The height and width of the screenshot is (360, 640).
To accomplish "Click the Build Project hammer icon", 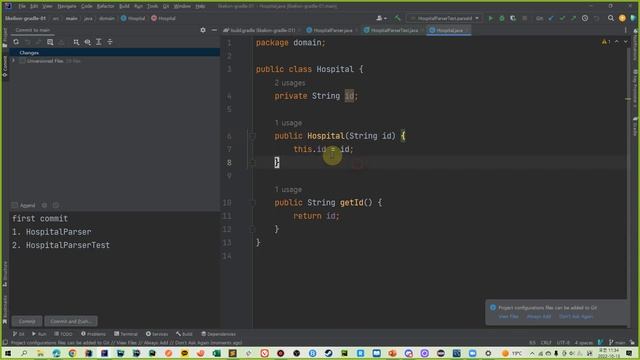I will point(397,18).
